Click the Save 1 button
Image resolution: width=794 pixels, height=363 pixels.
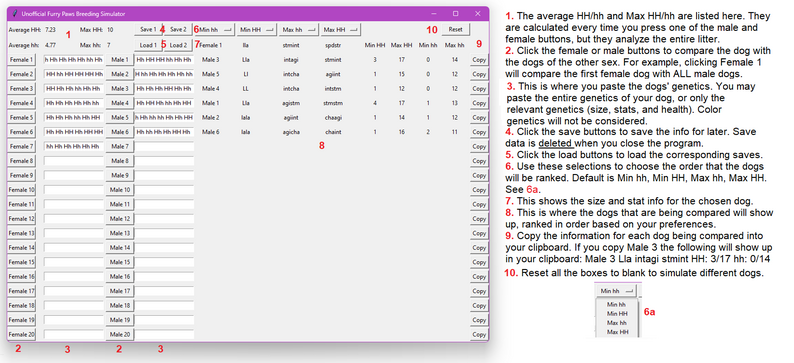tap(148, 29)
